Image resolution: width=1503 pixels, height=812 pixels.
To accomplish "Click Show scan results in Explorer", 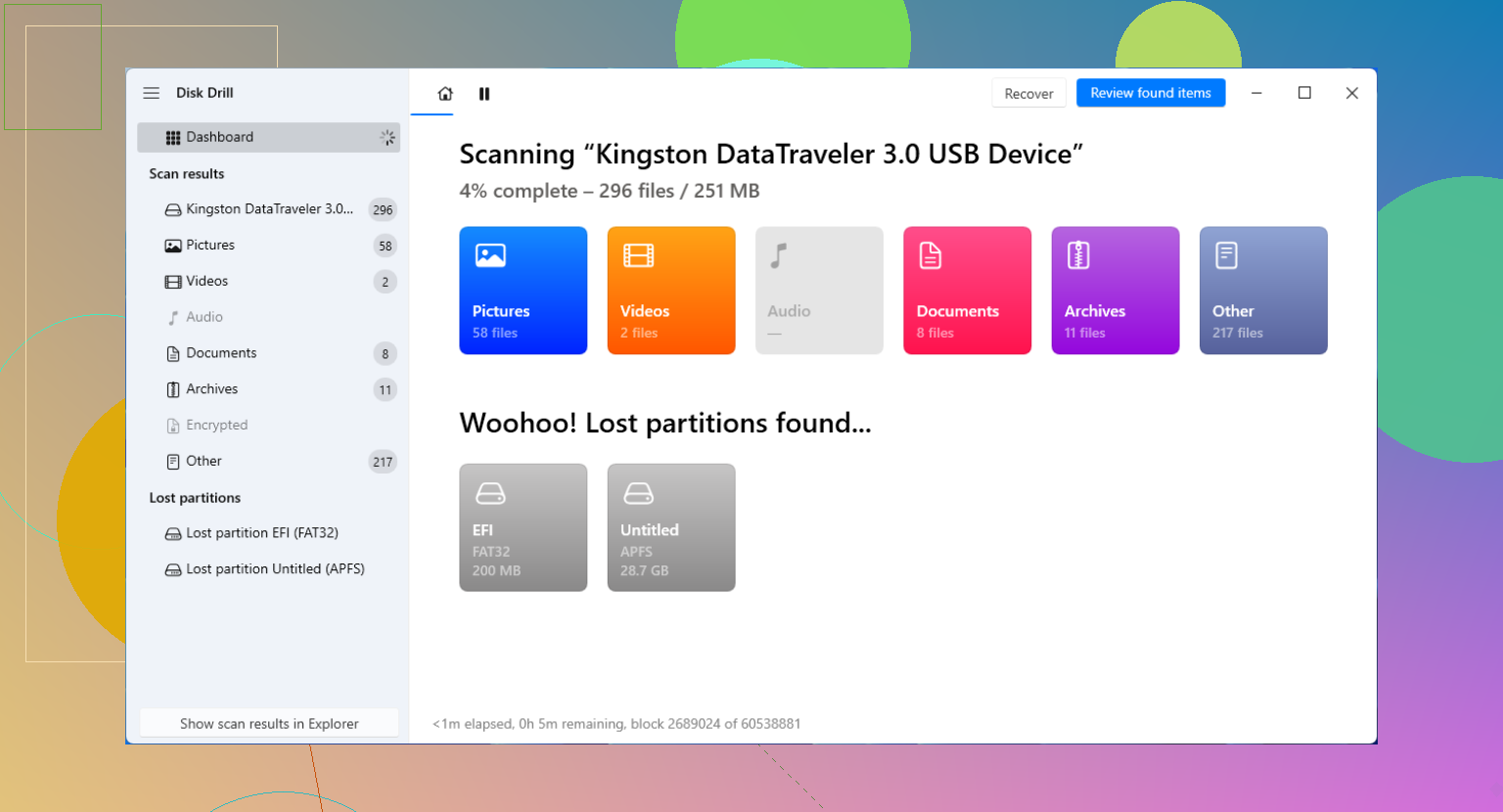I will coord(269,724).
